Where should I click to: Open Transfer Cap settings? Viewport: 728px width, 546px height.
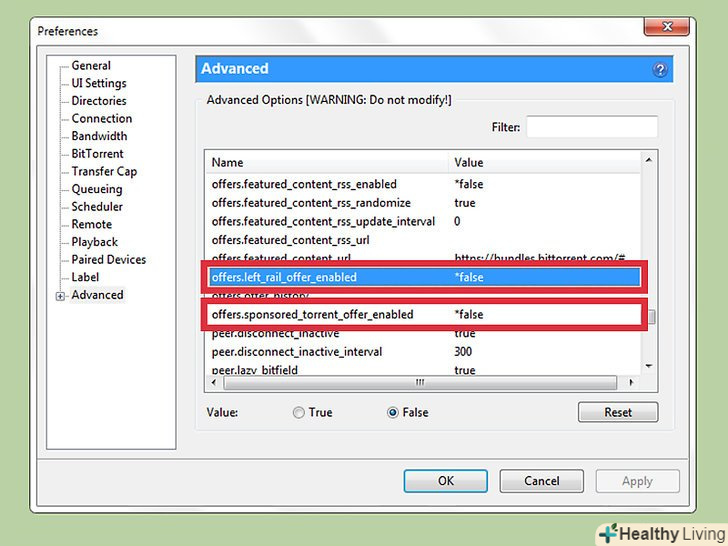click(x=104, y=171)
